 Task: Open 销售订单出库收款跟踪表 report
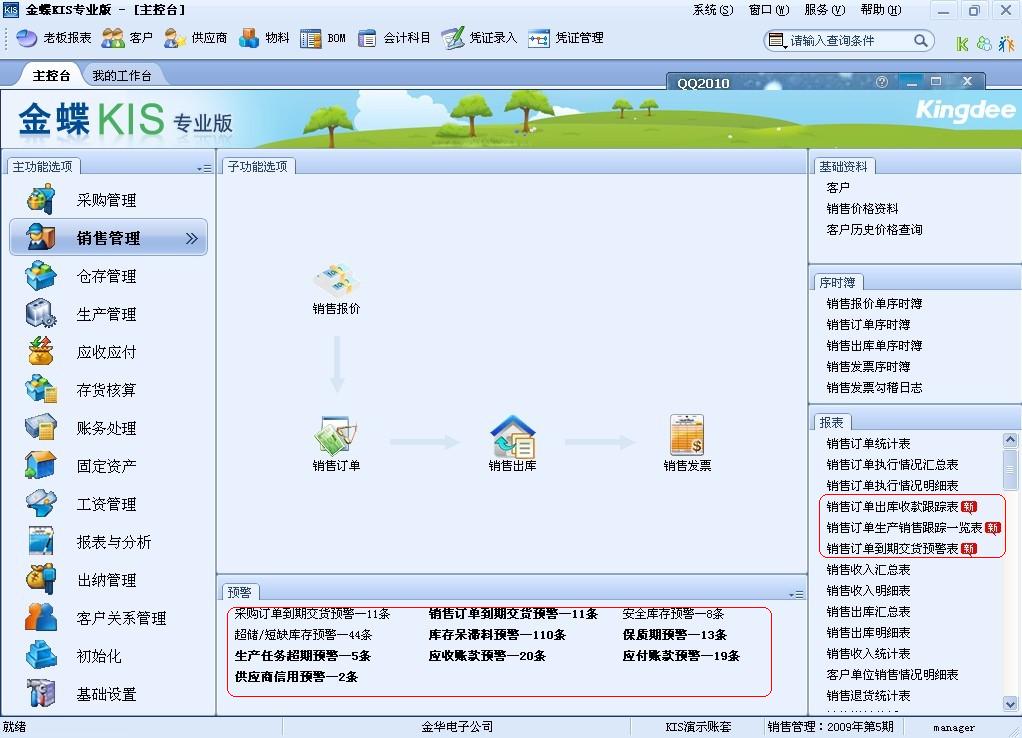pos(892,507)
